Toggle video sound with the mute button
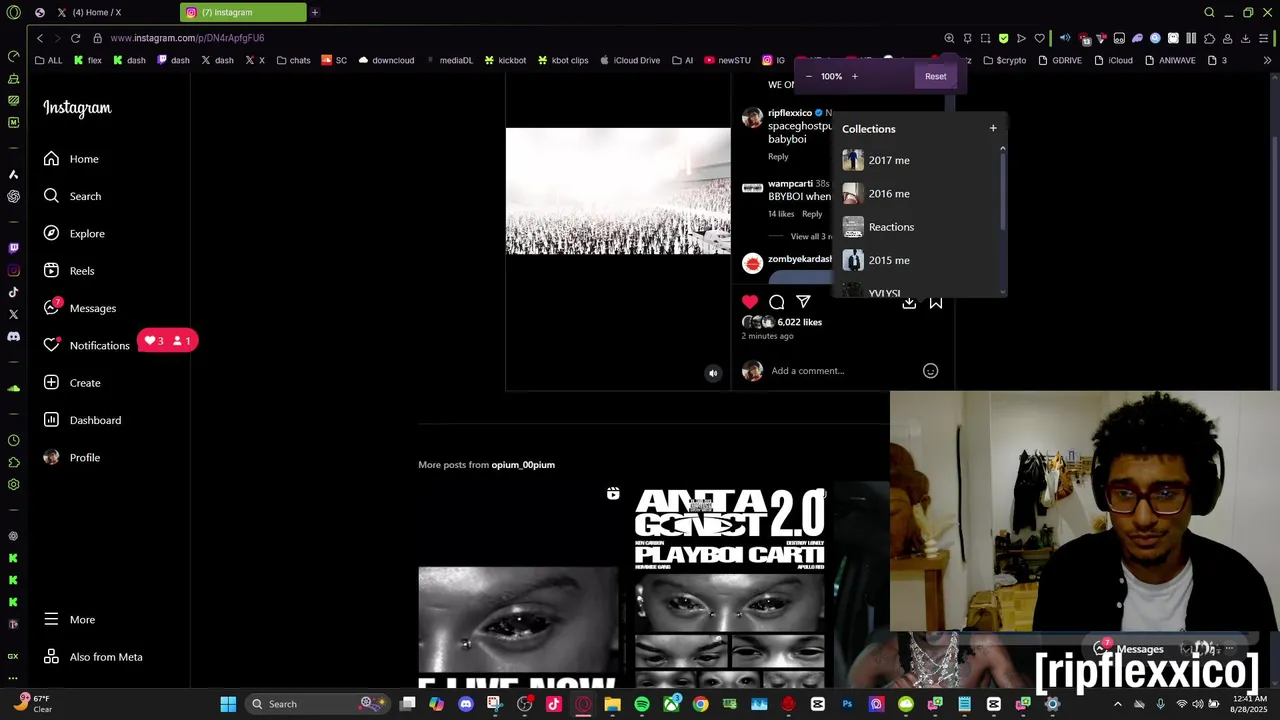1280x720 pixels. point(713,373)
